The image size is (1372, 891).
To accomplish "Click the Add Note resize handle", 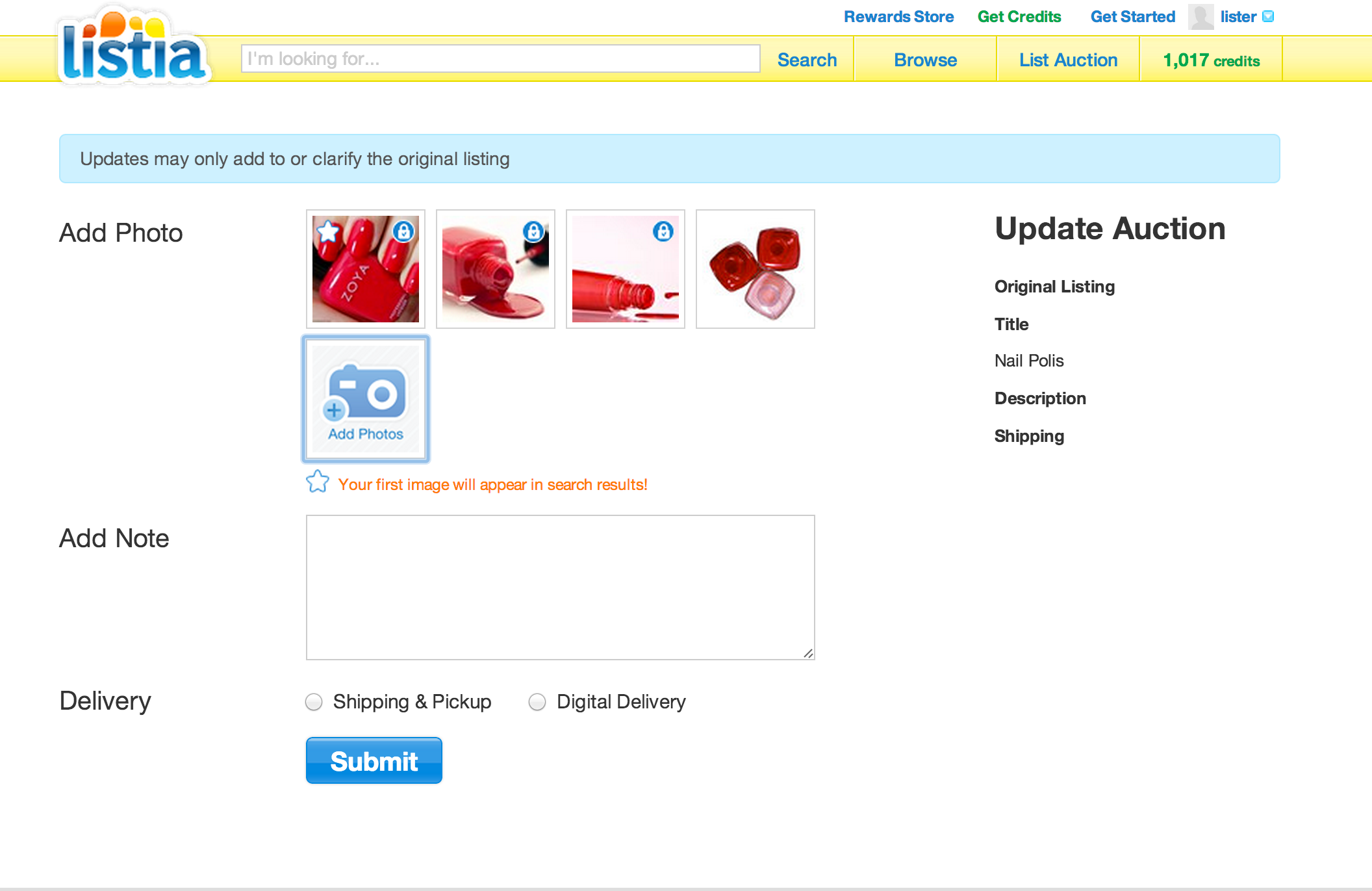I will point(808,653).
